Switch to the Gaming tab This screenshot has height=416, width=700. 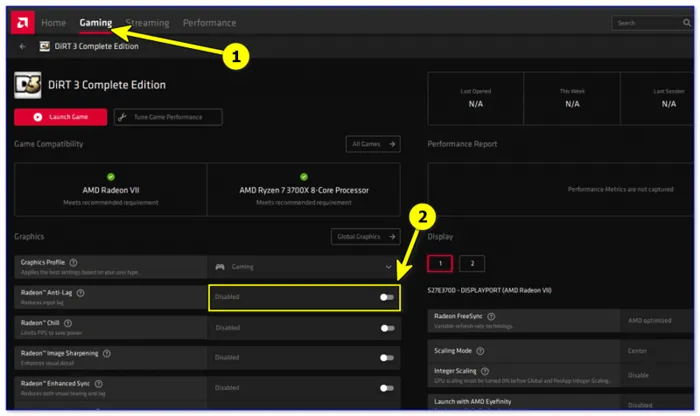tap(96, 23)
